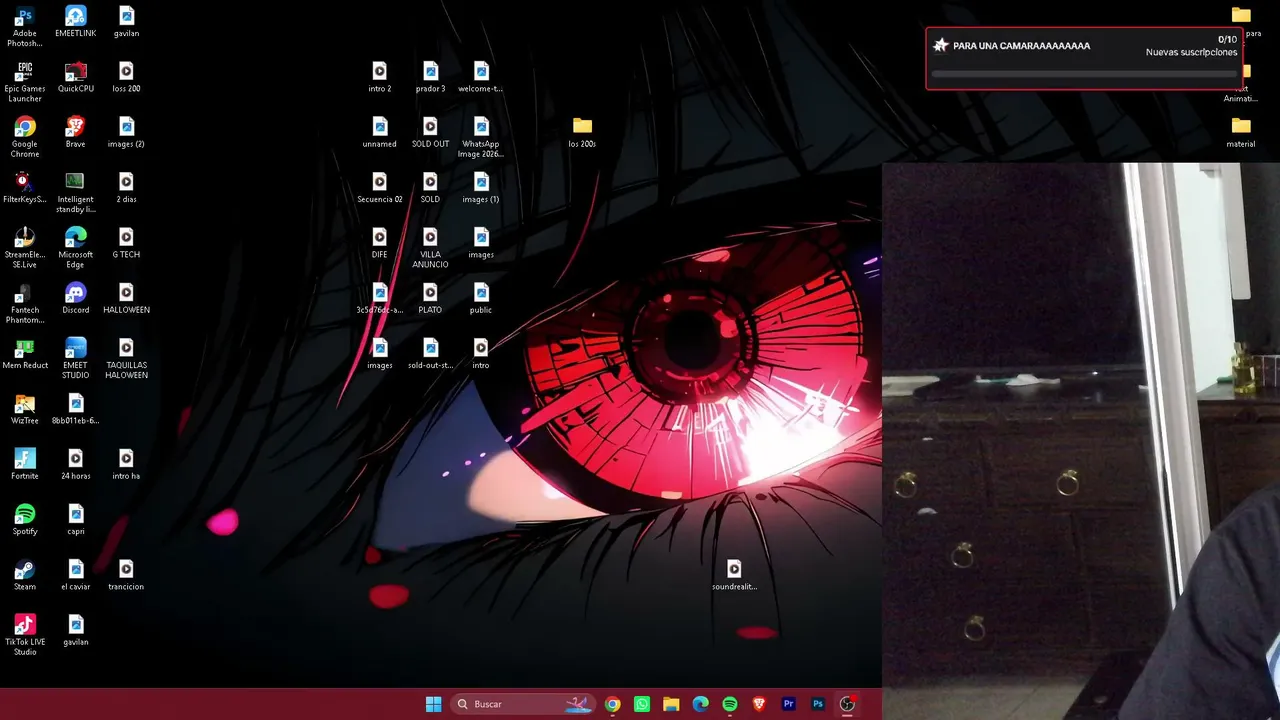Select the Spotify shortcut on the desktop
Viewport: 1280px width, 720px height.
tap(25, 520)
